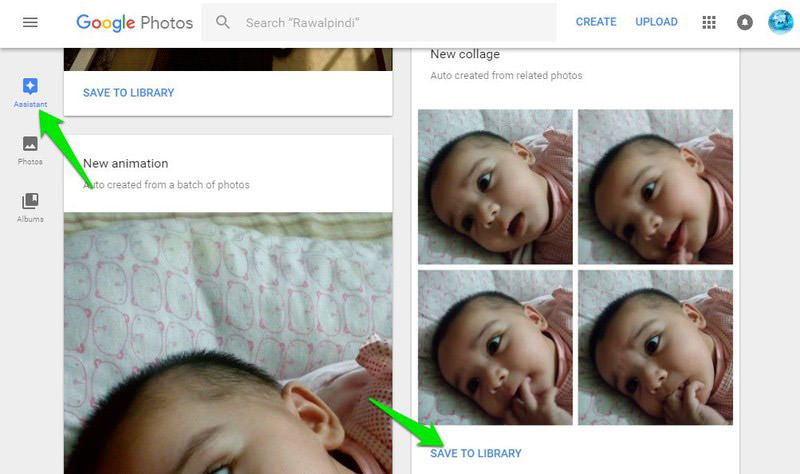Click the search magnifier icon
Viewport: 800px width, 474px height.
click(x=222, y=22)
